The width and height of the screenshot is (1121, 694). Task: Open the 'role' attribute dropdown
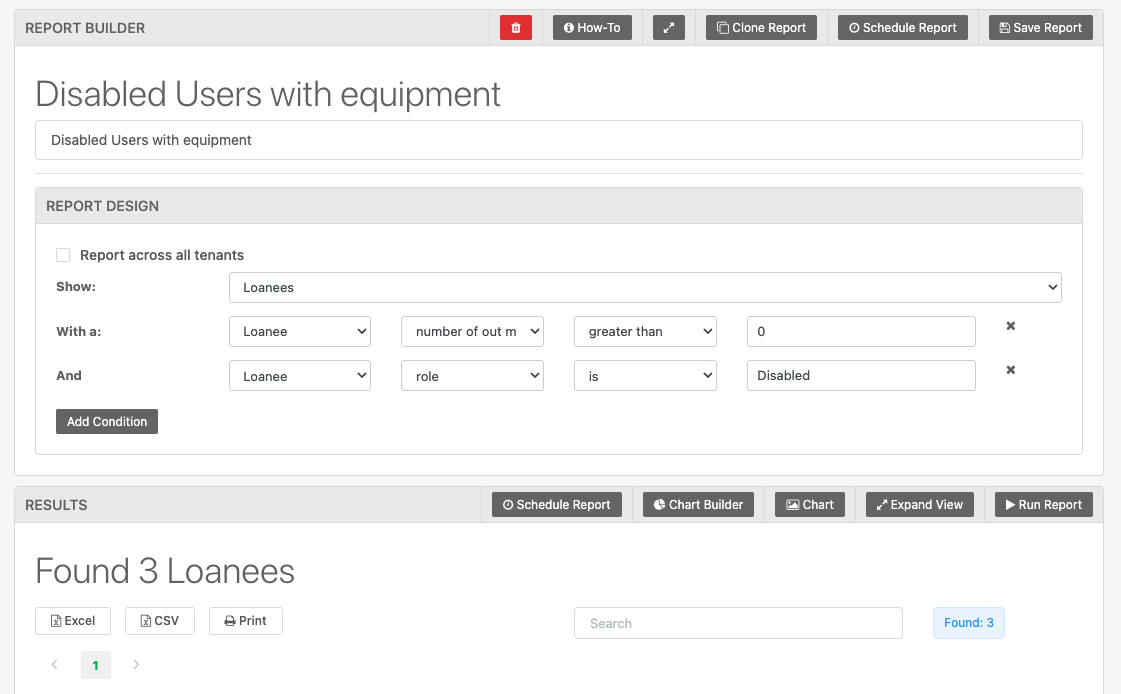(472, 375)
